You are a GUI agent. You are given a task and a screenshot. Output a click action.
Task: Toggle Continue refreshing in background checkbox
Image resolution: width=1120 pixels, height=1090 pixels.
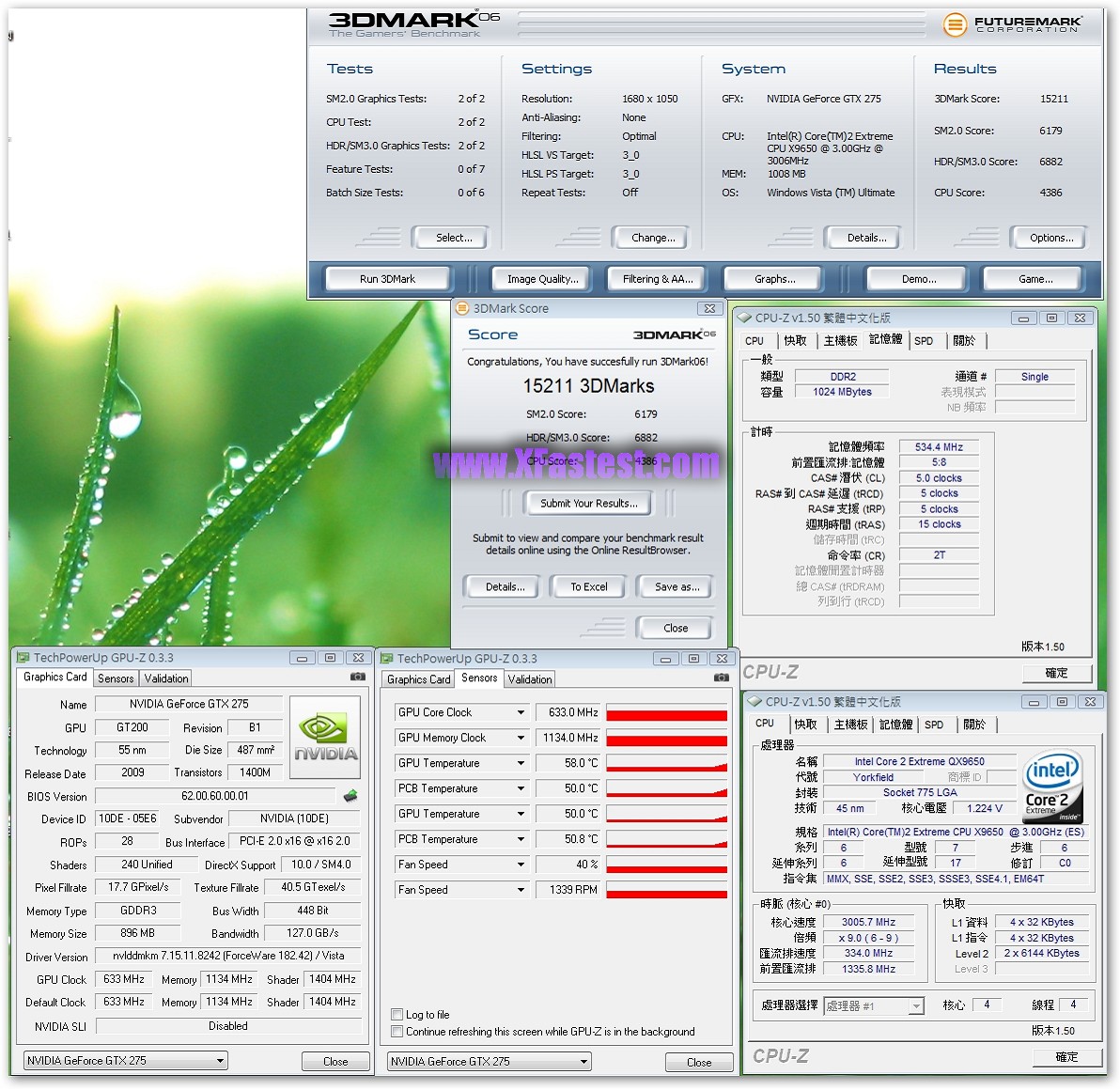coord(397,1032)
